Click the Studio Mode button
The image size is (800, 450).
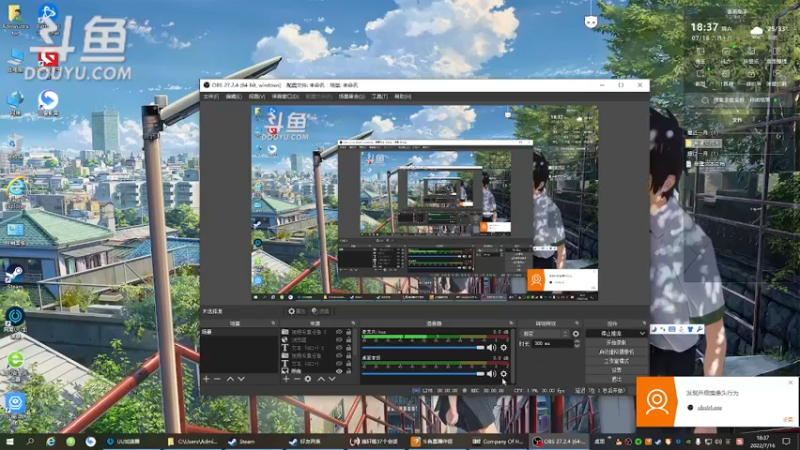point(616,361)
